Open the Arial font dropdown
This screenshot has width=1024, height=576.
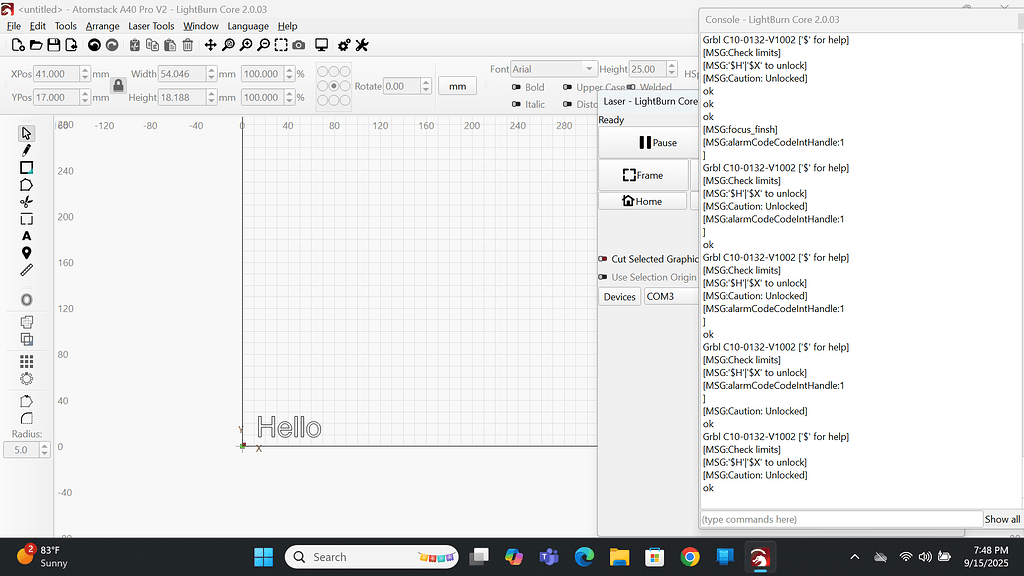(554, 69)
